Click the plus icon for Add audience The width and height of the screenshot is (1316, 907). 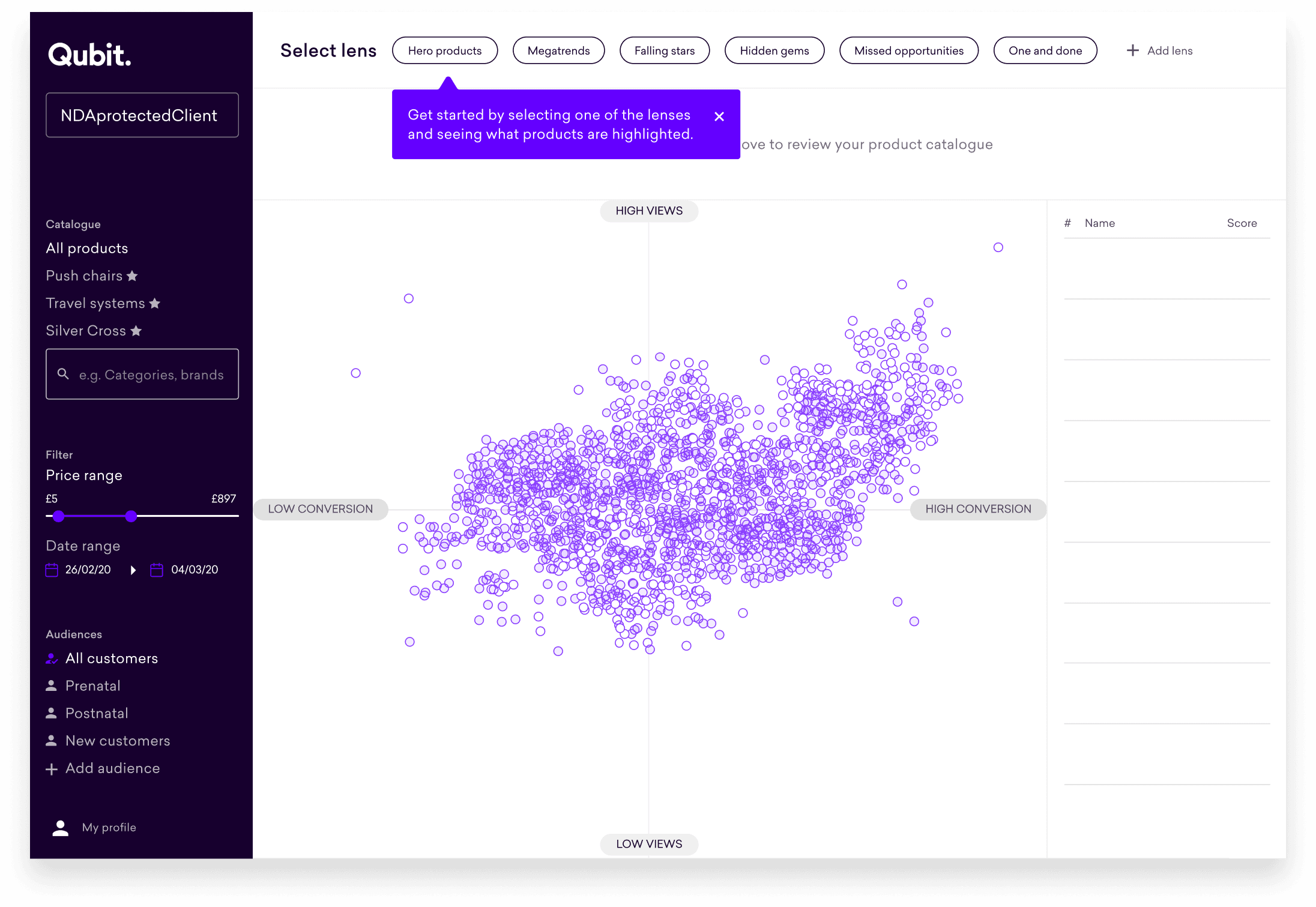click(x=52, y=769)
